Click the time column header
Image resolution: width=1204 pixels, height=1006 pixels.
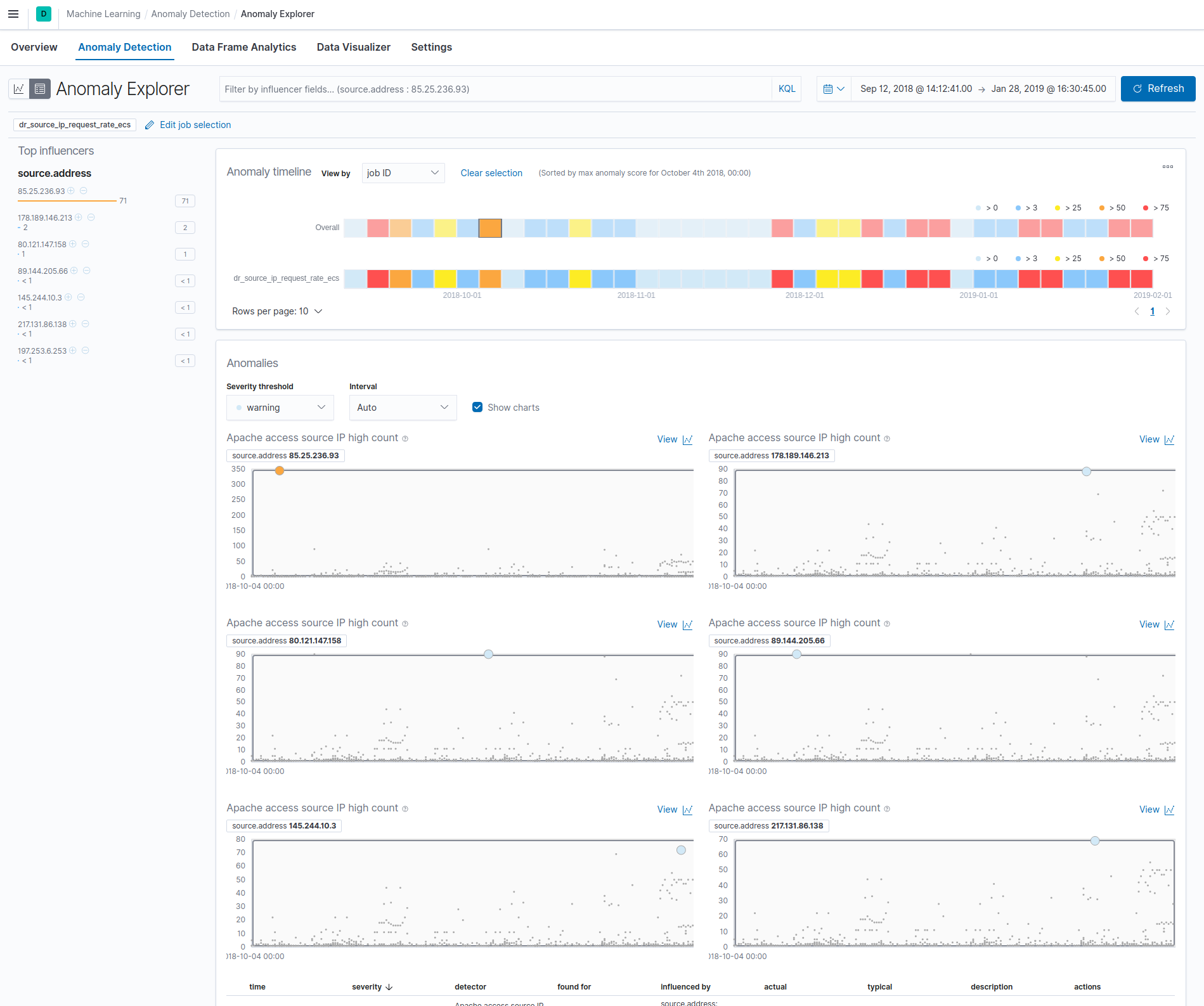click(257, 987)
